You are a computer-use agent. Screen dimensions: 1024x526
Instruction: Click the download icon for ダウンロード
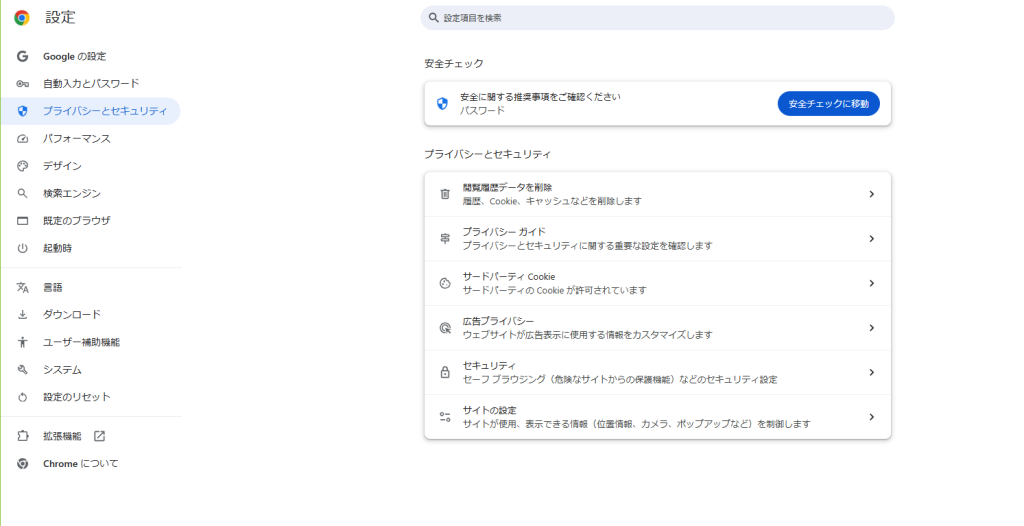[x=22, y=315]
